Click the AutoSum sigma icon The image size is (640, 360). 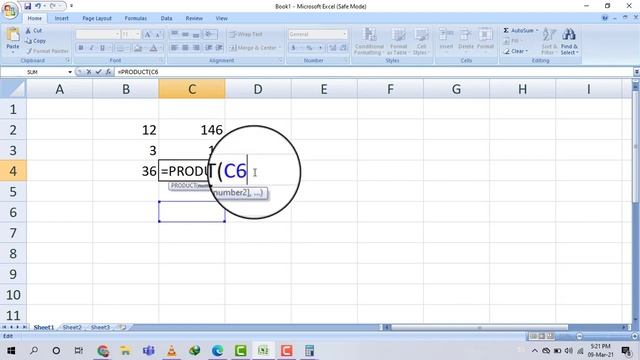click(x=506, y=31)
